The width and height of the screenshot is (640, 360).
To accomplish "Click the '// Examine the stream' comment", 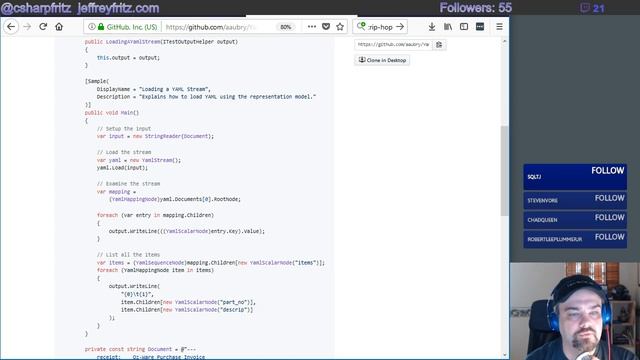I will pyautogui.click(x=128, y=184).
